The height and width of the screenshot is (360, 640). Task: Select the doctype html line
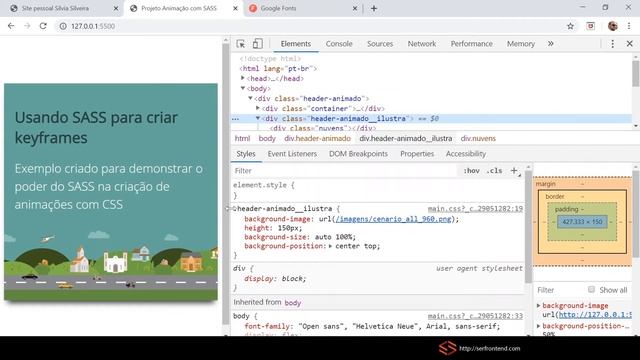270,59
